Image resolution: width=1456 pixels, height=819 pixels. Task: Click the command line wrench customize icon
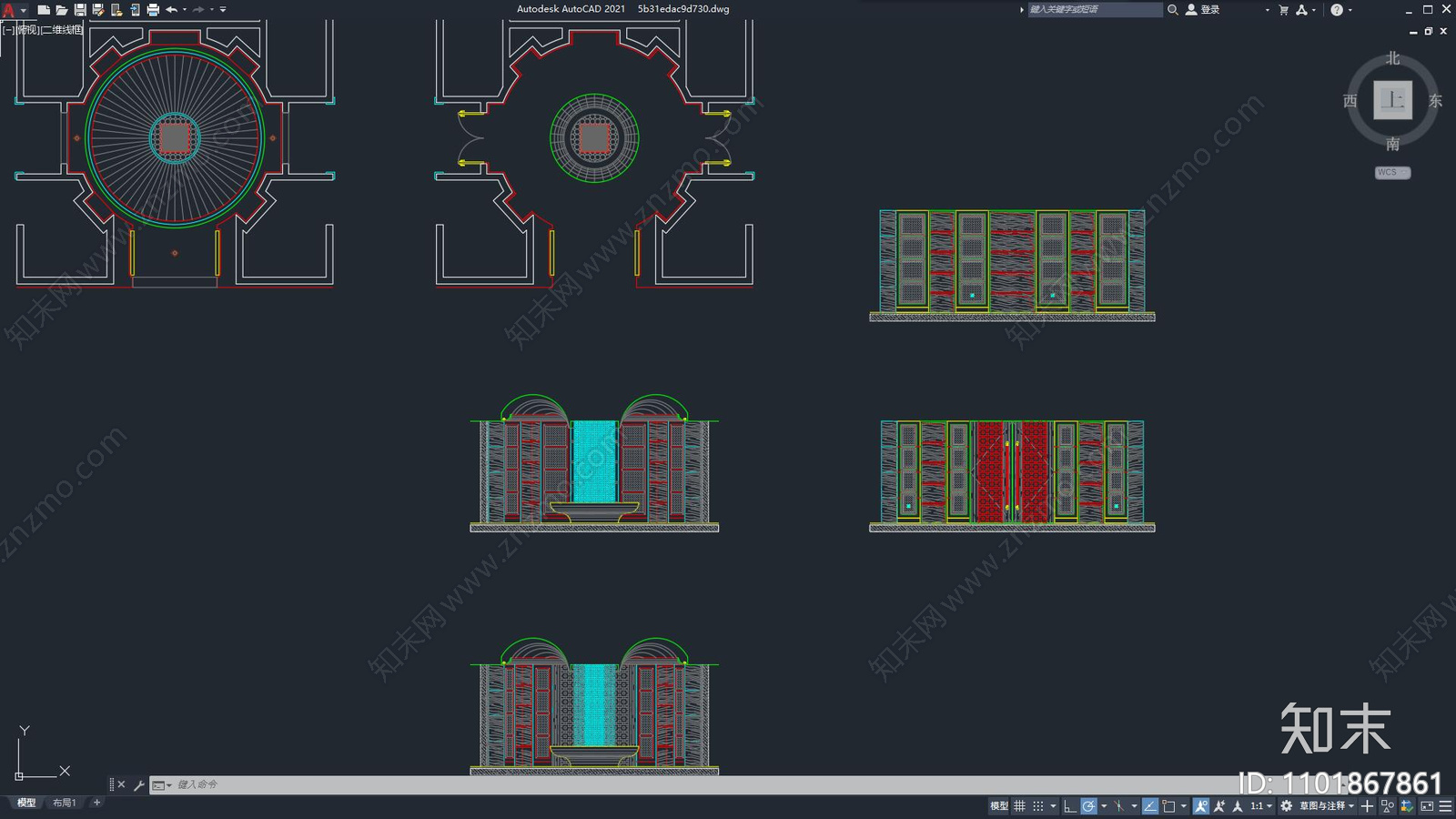pyautogui.click(x=138, y=784)
